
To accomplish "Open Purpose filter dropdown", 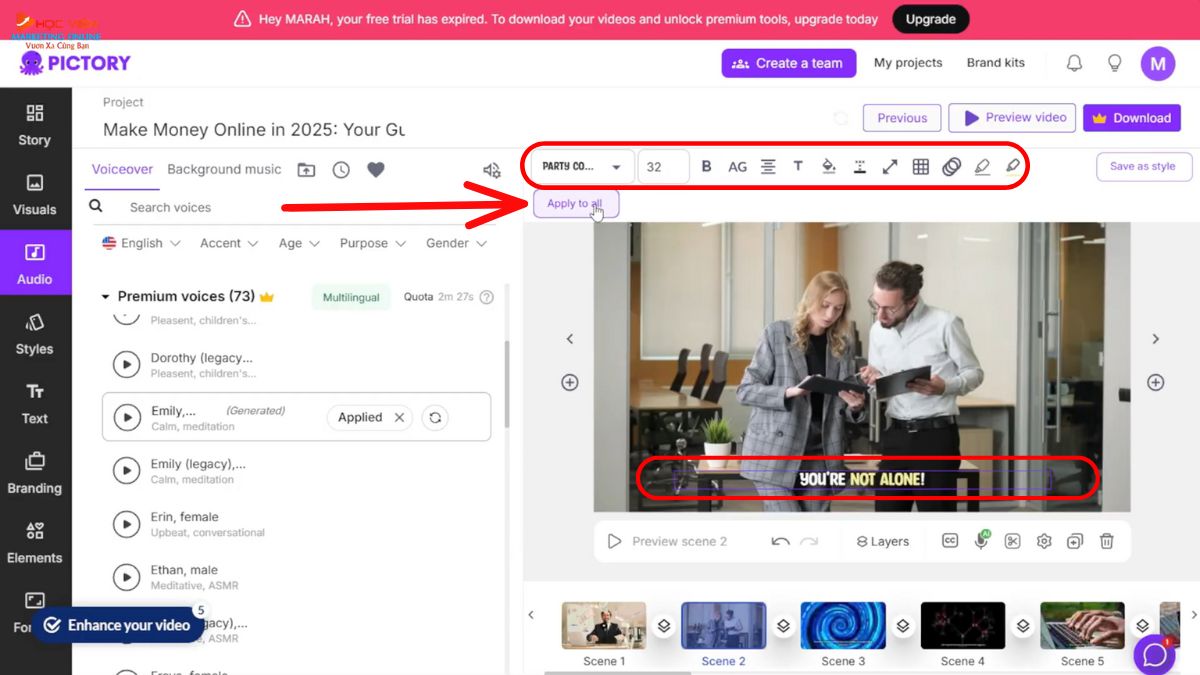I will [373, 243].
